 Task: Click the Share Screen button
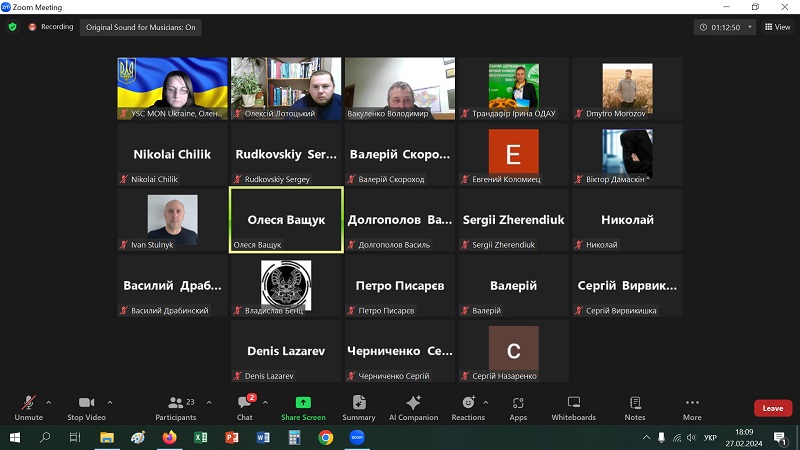coord(303,406)
